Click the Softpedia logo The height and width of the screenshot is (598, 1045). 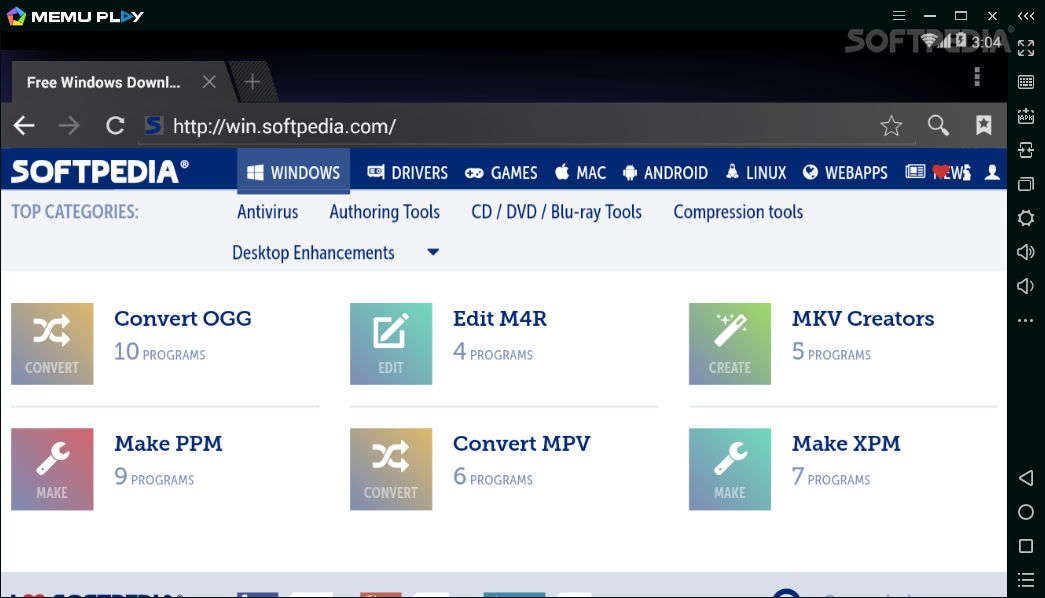(100, 171)
